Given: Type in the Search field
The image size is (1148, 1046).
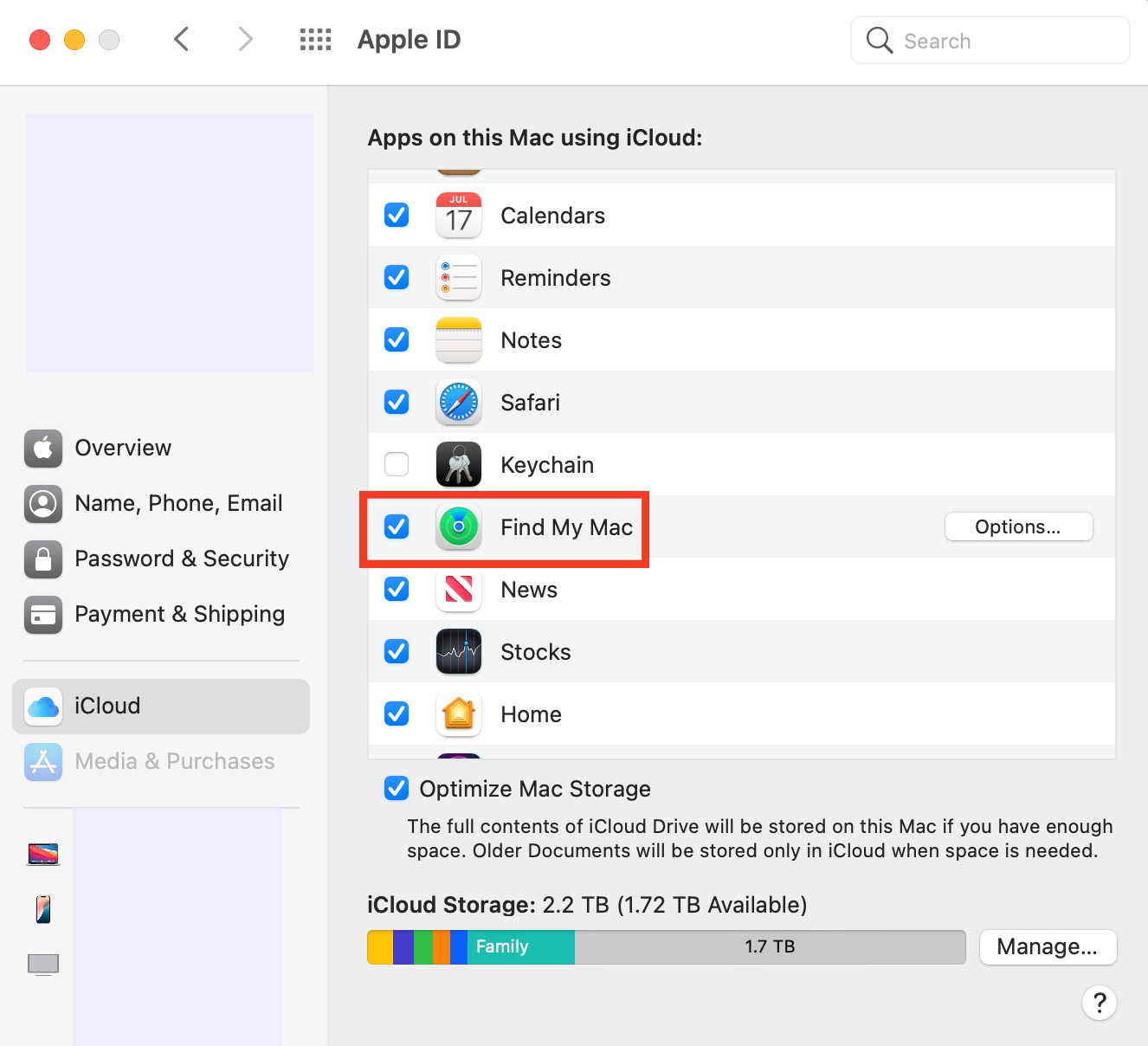Looking at the screenshot, I should click(990, 40).
